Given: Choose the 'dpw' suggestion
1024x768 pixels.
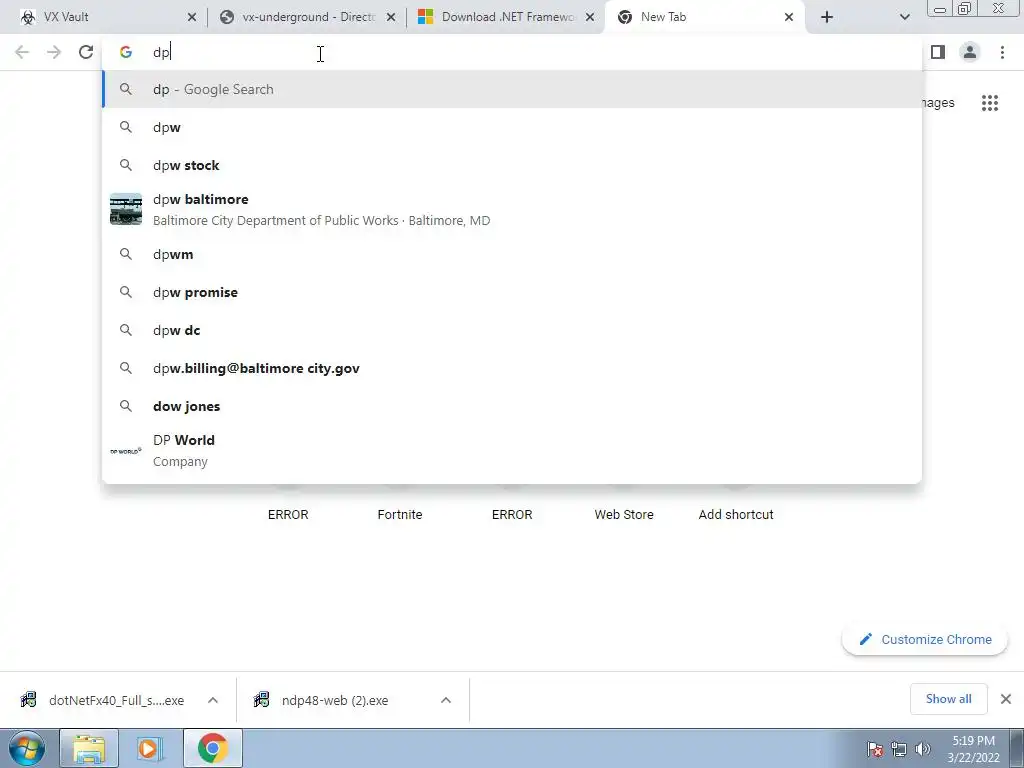Looking at the screenshot, I should point(512,127).
